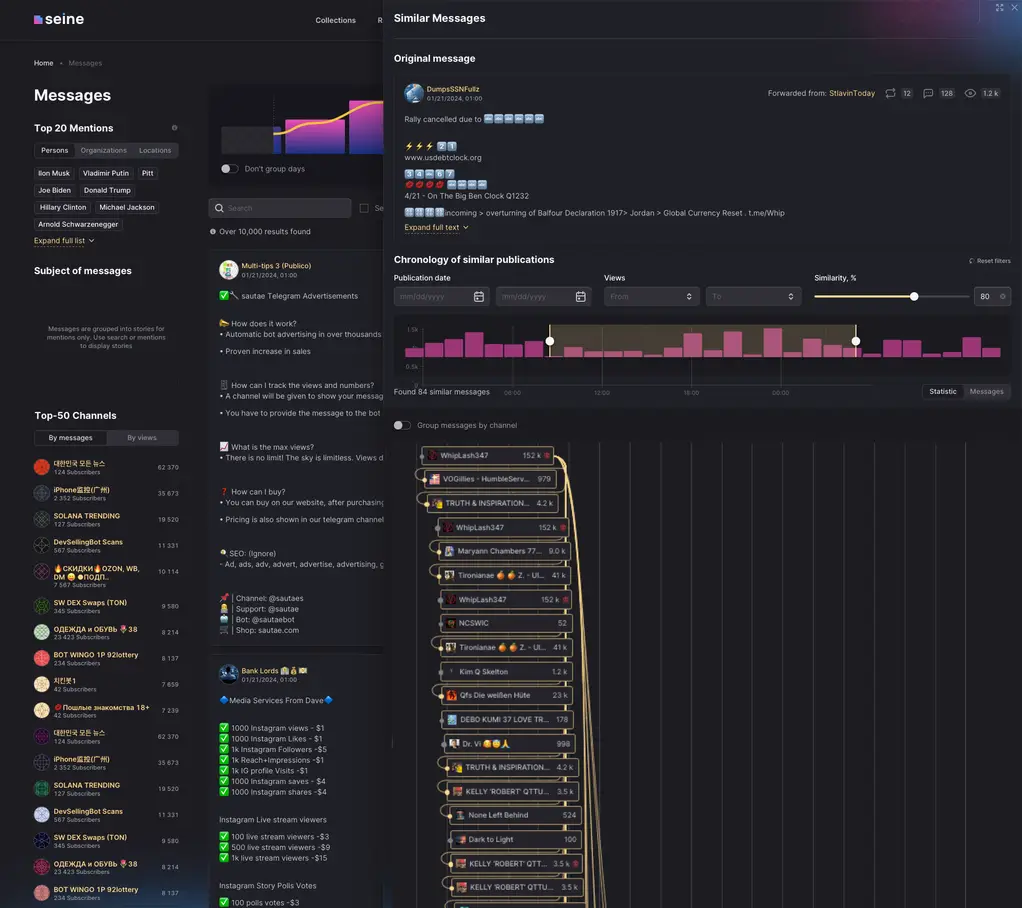Click the comments icon near 128
Image resolution: width=1022 pixels, height=908 pixels.
point(928,93)
